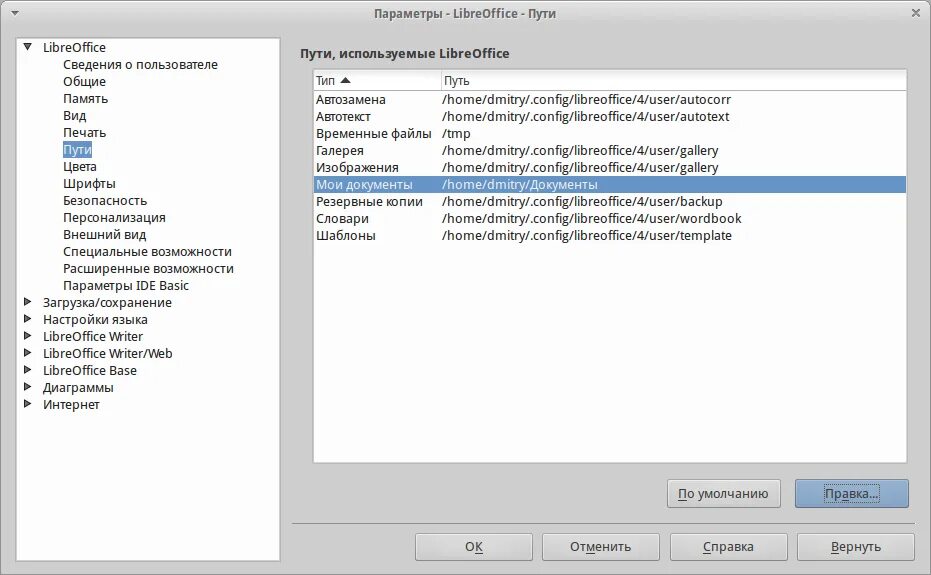Screen dimensions: 931x575
Task: Select Память in the options tree
Action: pos(86,99)
